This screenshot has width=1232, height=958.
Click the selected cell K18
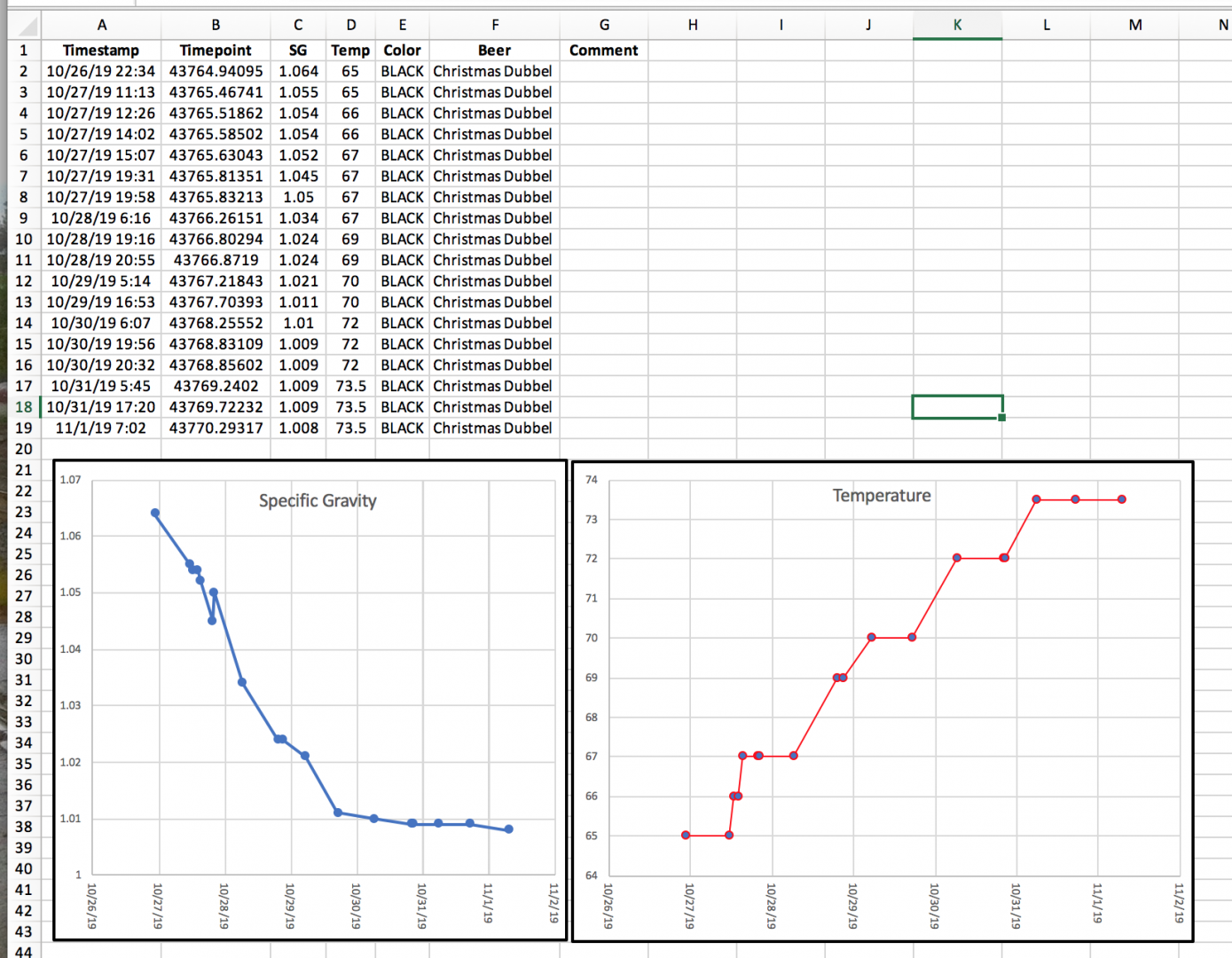[957, 407]
